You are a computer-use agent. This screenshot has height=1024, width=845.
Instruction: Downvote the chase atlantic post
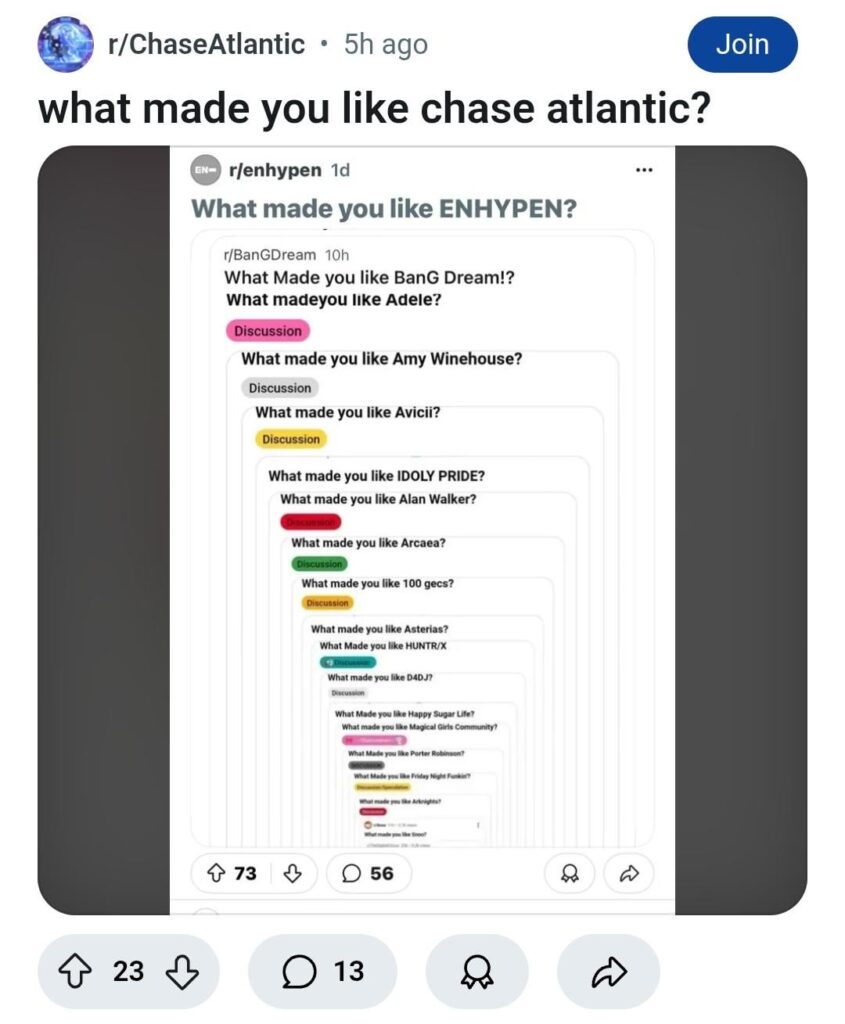click(x=182, y=971)
